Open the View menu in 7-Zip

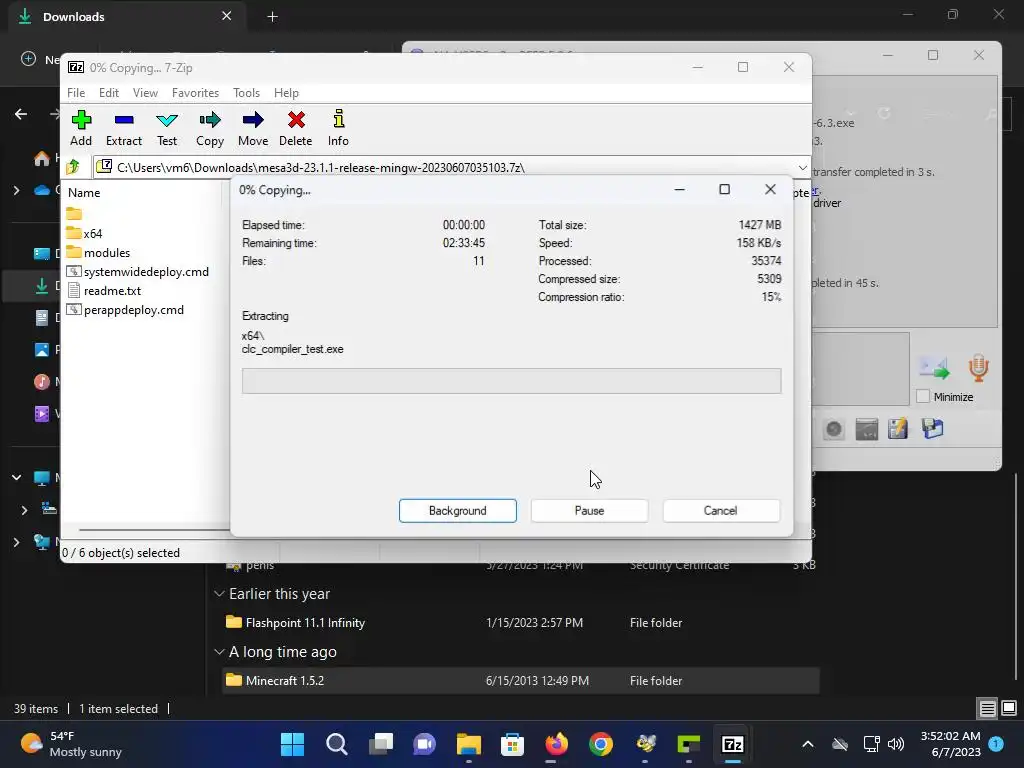(145, 93)
